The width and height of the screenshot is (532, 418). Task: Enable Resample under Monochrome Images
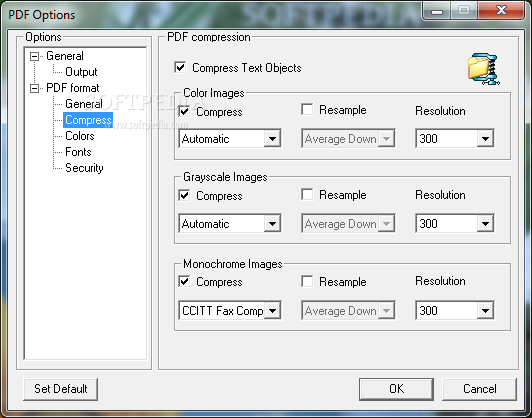click(x=307, y=281)
